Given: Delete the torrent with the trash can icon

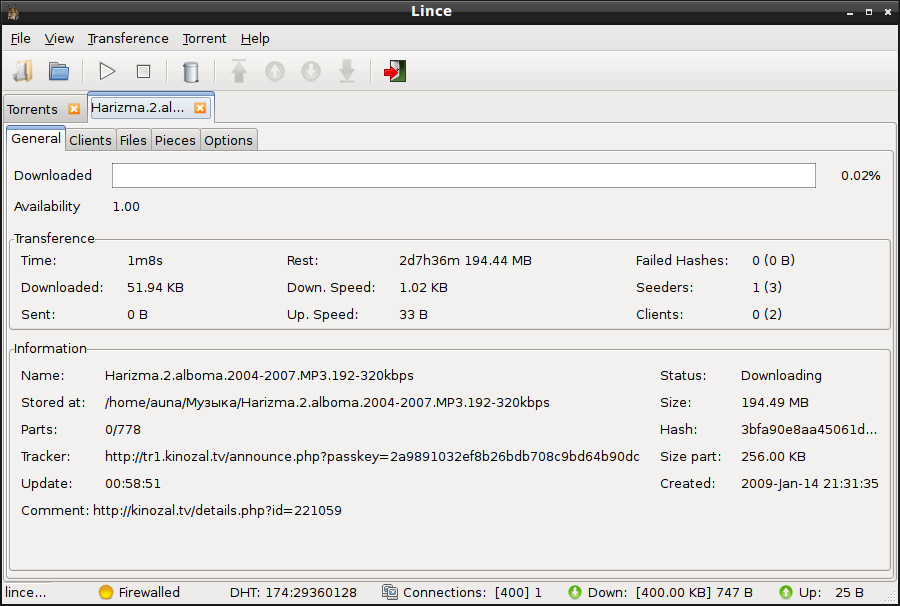Looking at the screenshot, I should 191,72.
